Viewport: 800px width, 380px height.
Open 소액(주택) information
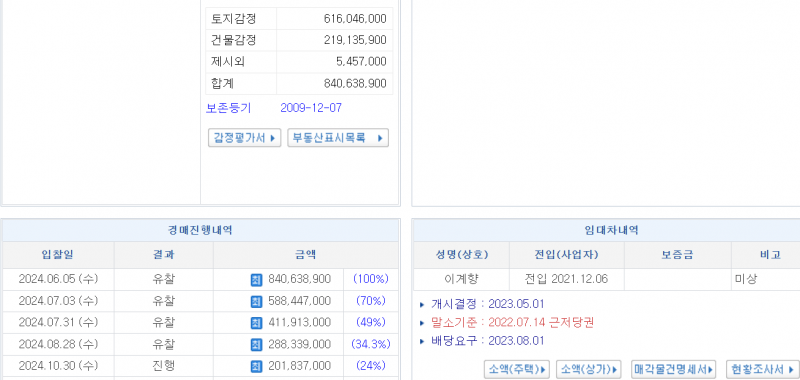click(517, 369)
